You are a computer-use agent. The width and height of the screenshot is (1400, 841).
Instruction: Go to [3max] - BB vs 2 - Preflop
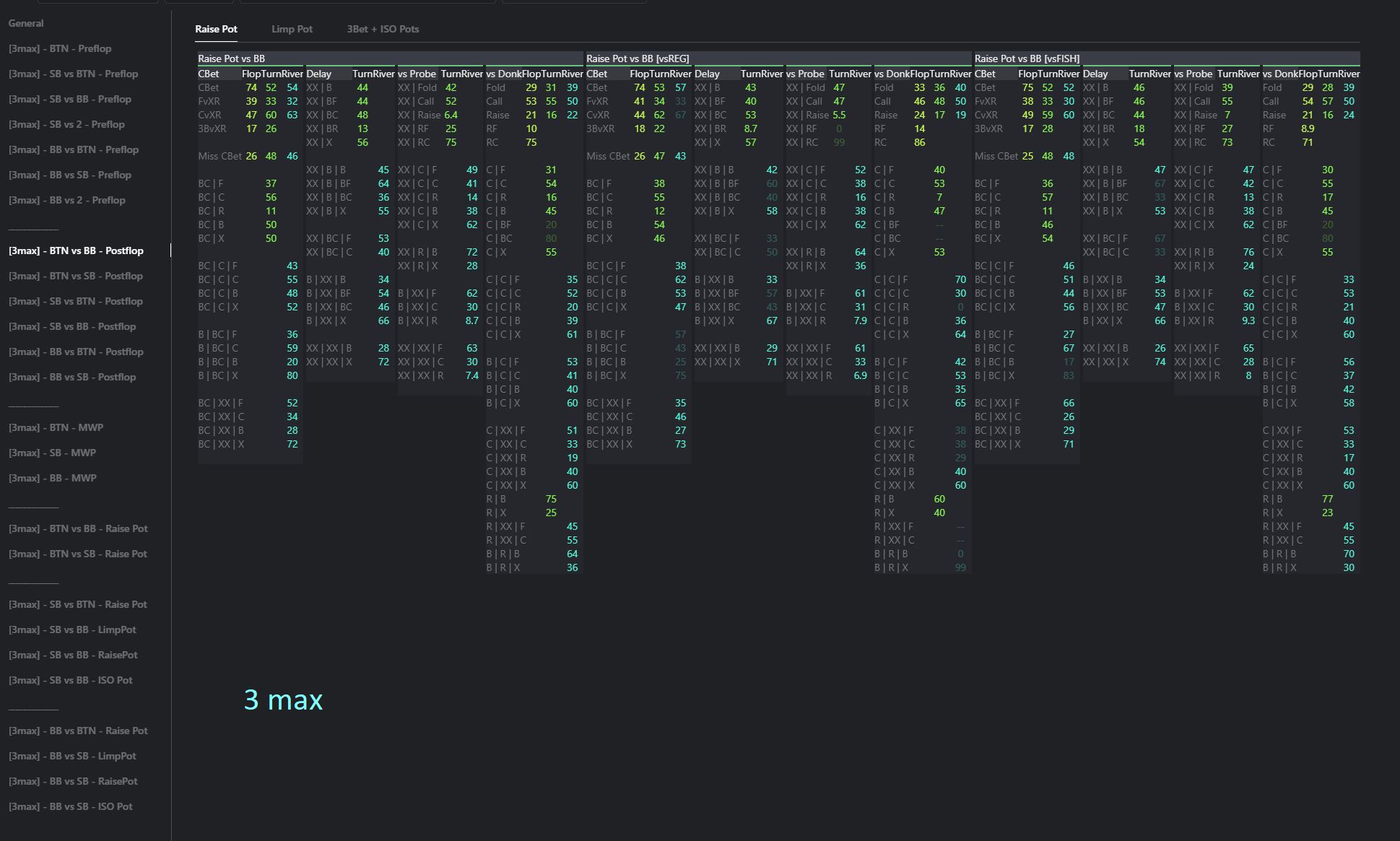coord(67,200)
